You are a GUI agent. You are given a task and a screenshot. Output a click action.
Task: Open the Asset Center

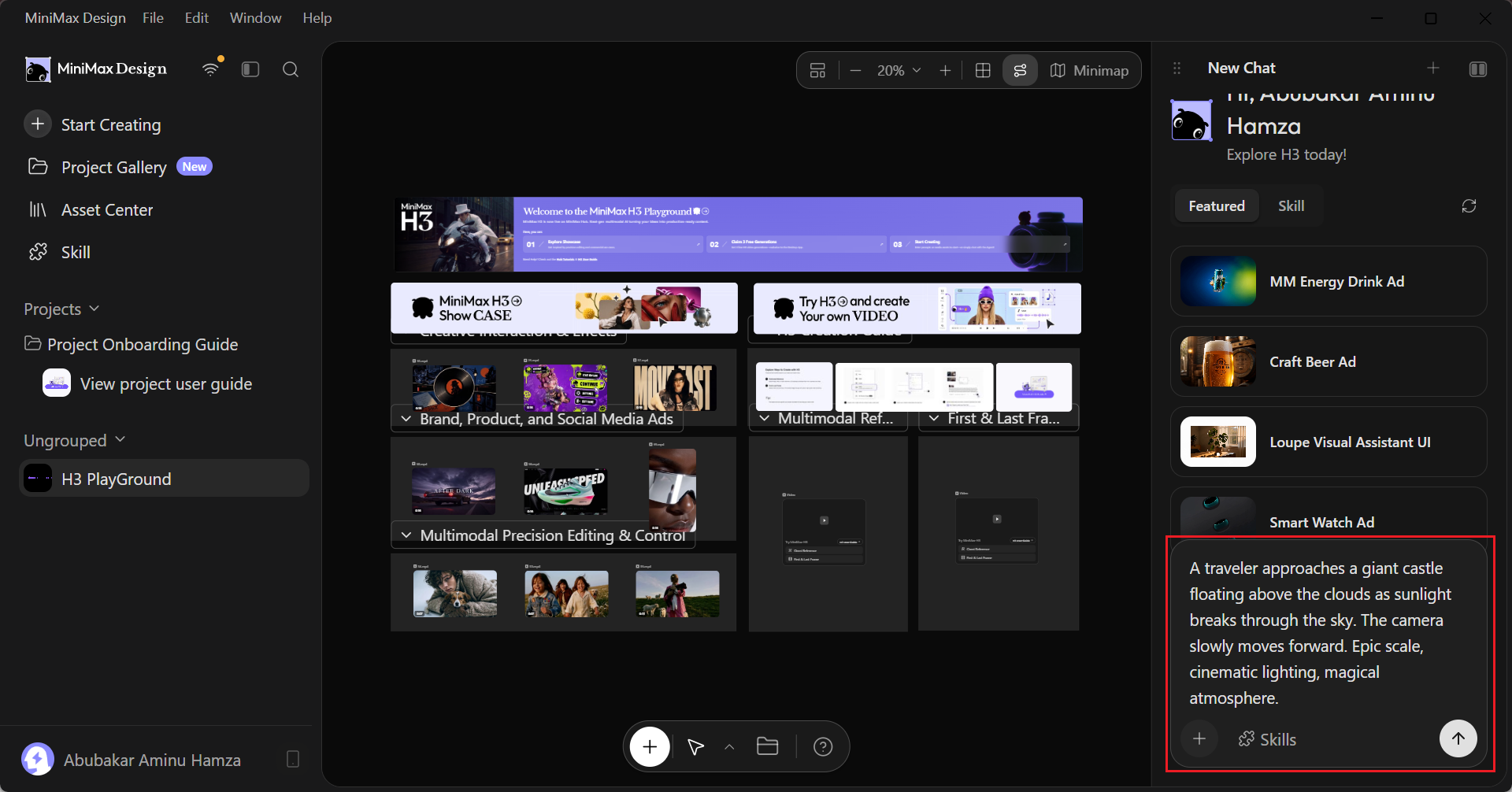click(91, 209)
